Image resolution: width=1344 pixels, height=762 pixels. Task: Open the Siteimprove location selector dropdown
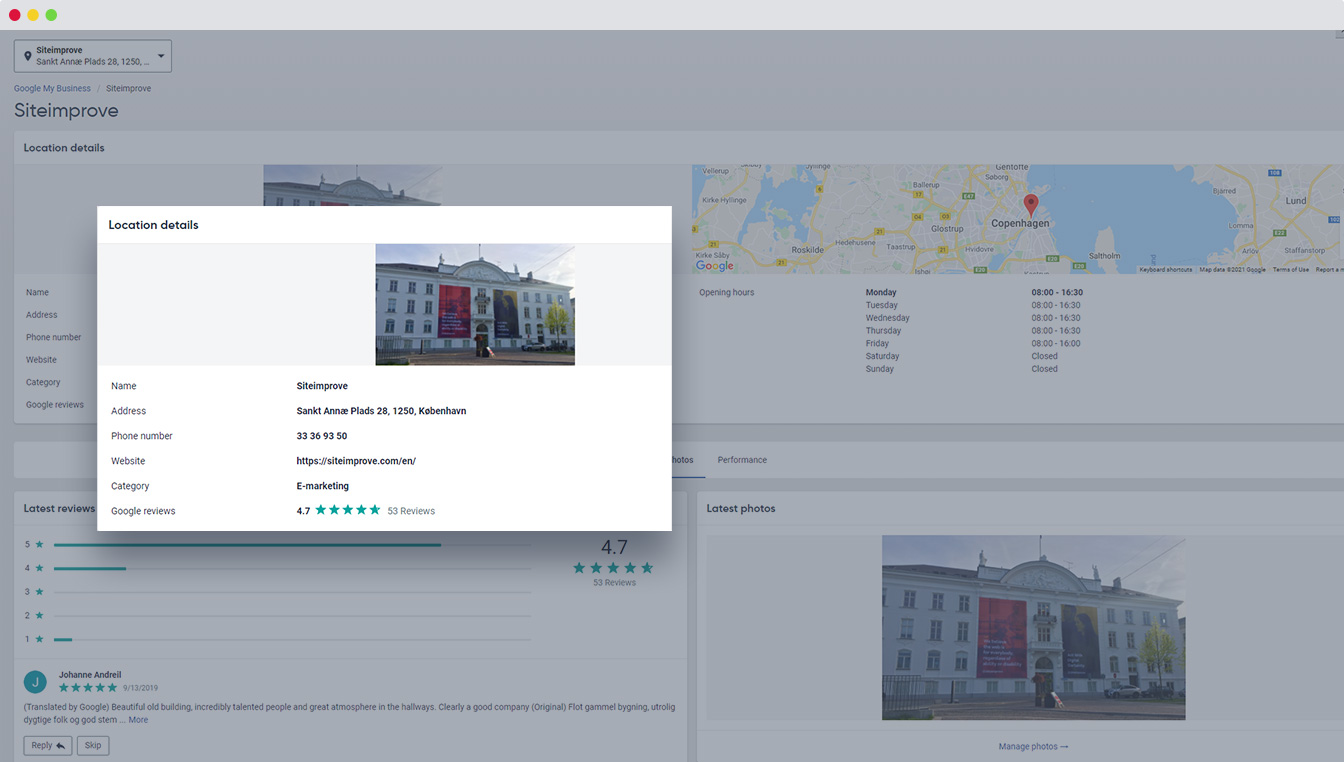coord(93,56)
